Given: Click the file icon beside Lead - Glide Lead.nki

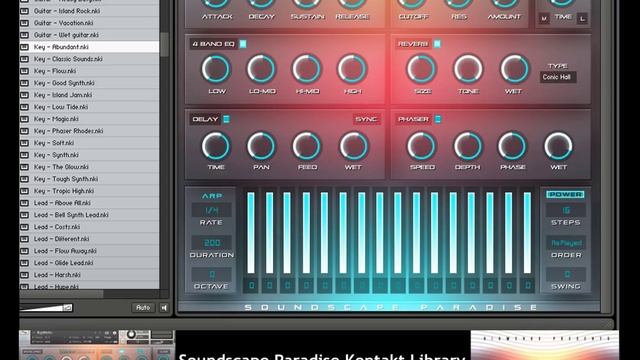Looking at the screenshot, I should click(24, 263).
